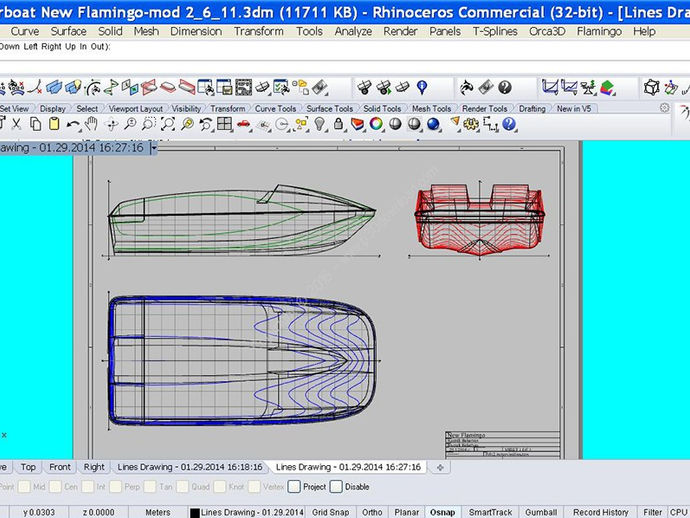Open the Render menu
Screen dimensions: 690x518
400,31
